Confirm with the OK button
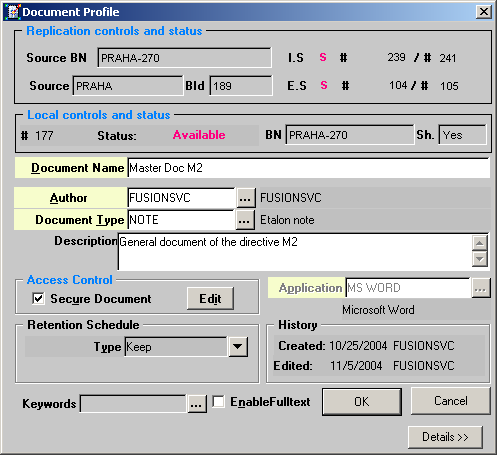 pos(362,402)
